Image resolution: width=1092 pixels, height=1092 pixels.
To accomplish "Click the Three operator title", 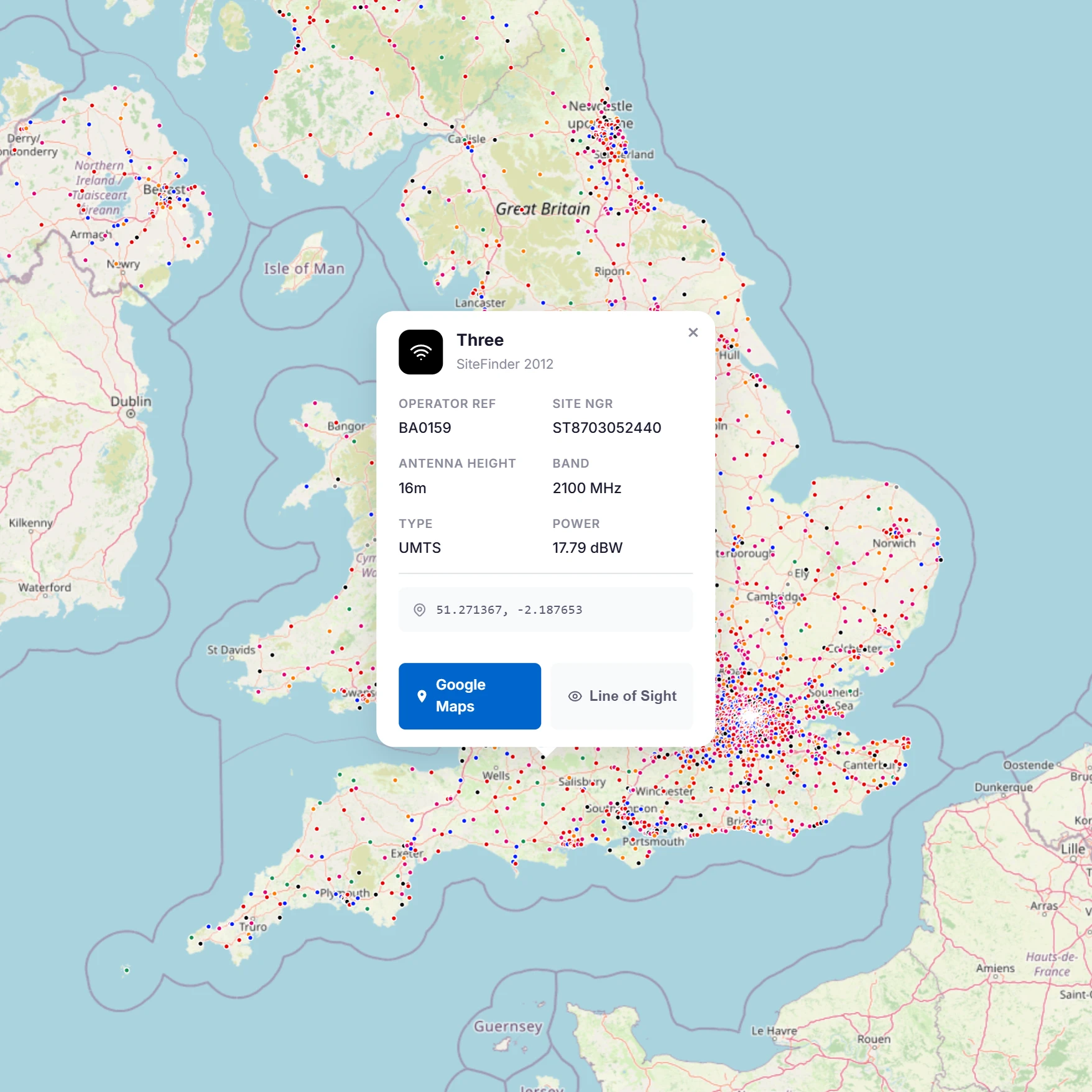I will point(480,340).
